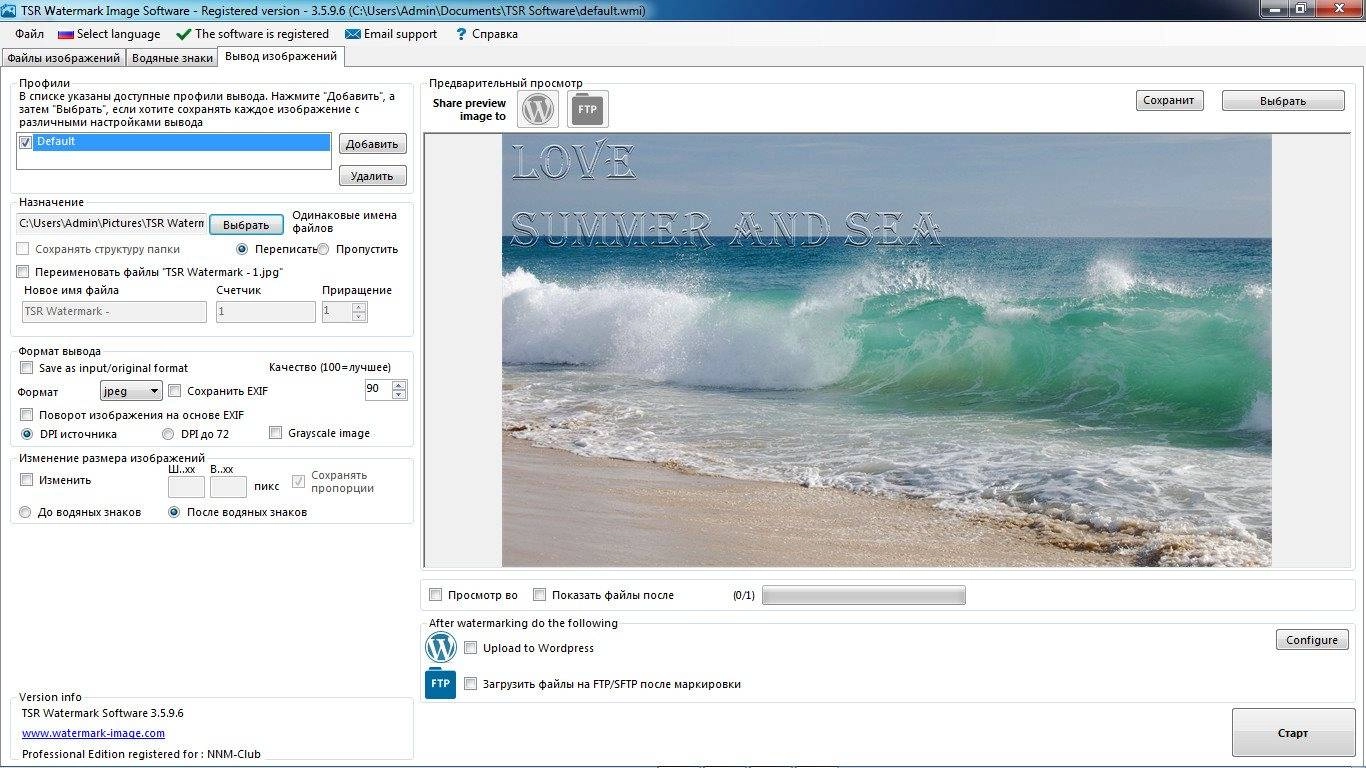Open the jpeg format dropdown
Viewport: 1366px width, 768px height.
pyautogui.click(x=131, y=391)
